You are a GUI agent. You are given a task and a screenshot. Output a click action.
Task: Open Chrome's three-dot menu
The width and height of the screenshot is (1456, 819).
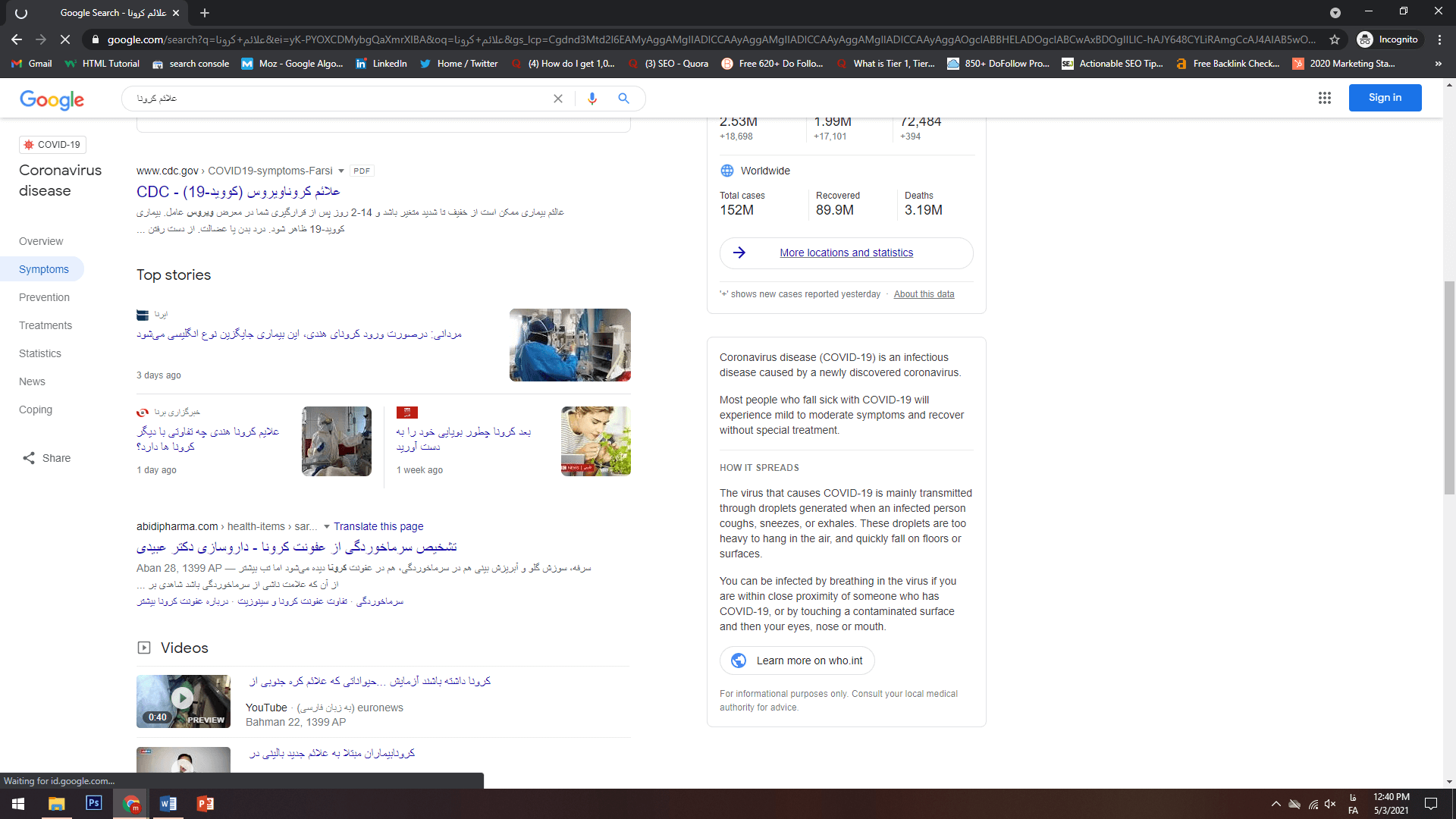(1439, 39)
